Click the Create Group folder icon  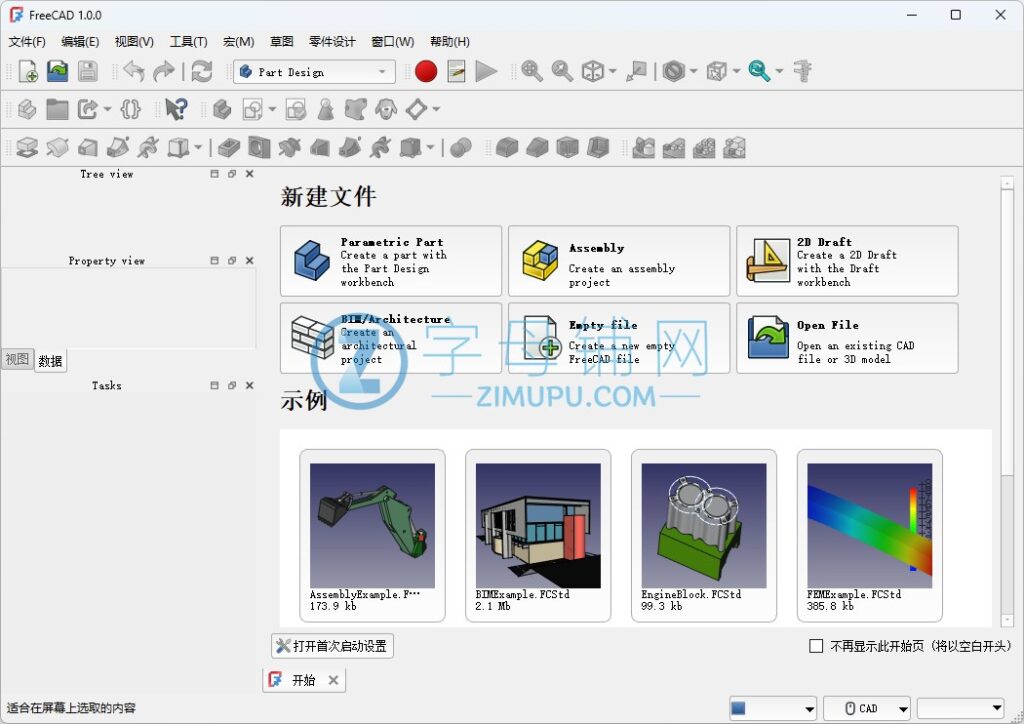57,109
